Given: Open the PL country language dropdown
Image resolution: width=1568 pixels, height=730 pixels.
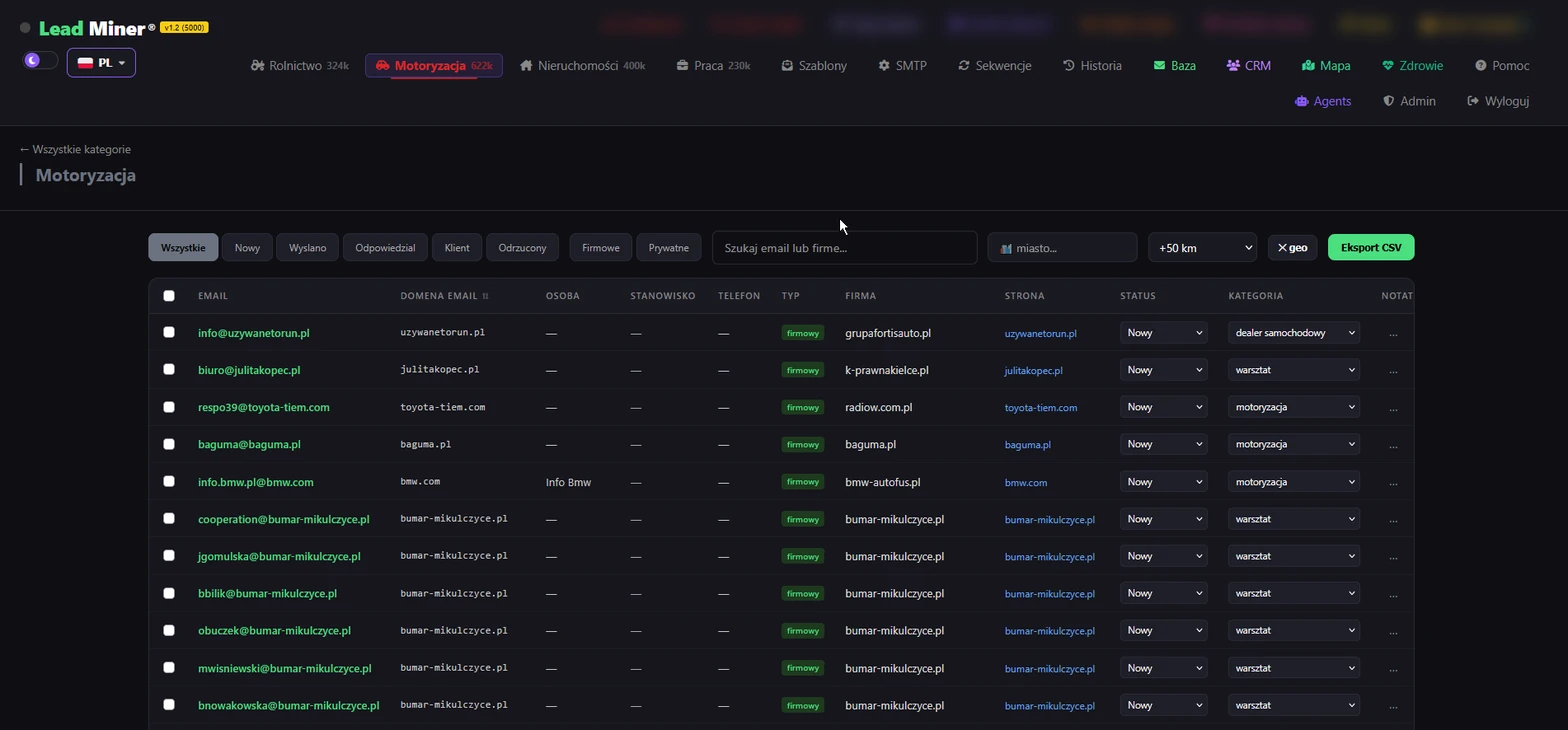Looking at the screenshot, I should [101, 63].
